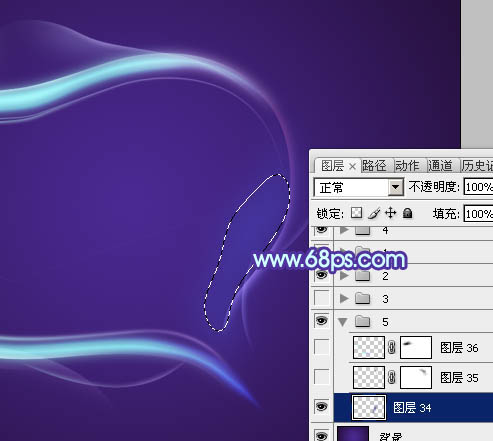The width and height of the screenshot is (493, 441).
Task: Click the mask link icon on 图层 36
Action: [x=392, y=348]
